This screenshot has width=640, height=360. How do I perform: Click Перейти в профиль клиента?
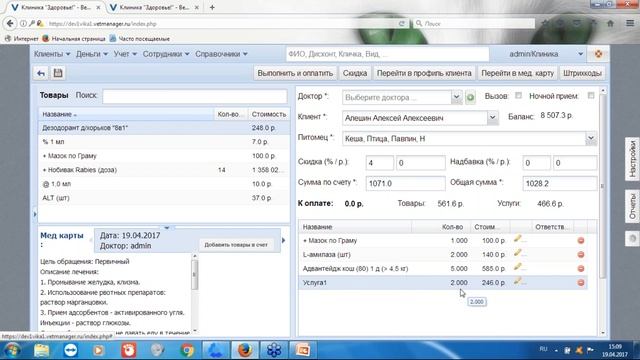pyautogui.click(x=424, y=73)
